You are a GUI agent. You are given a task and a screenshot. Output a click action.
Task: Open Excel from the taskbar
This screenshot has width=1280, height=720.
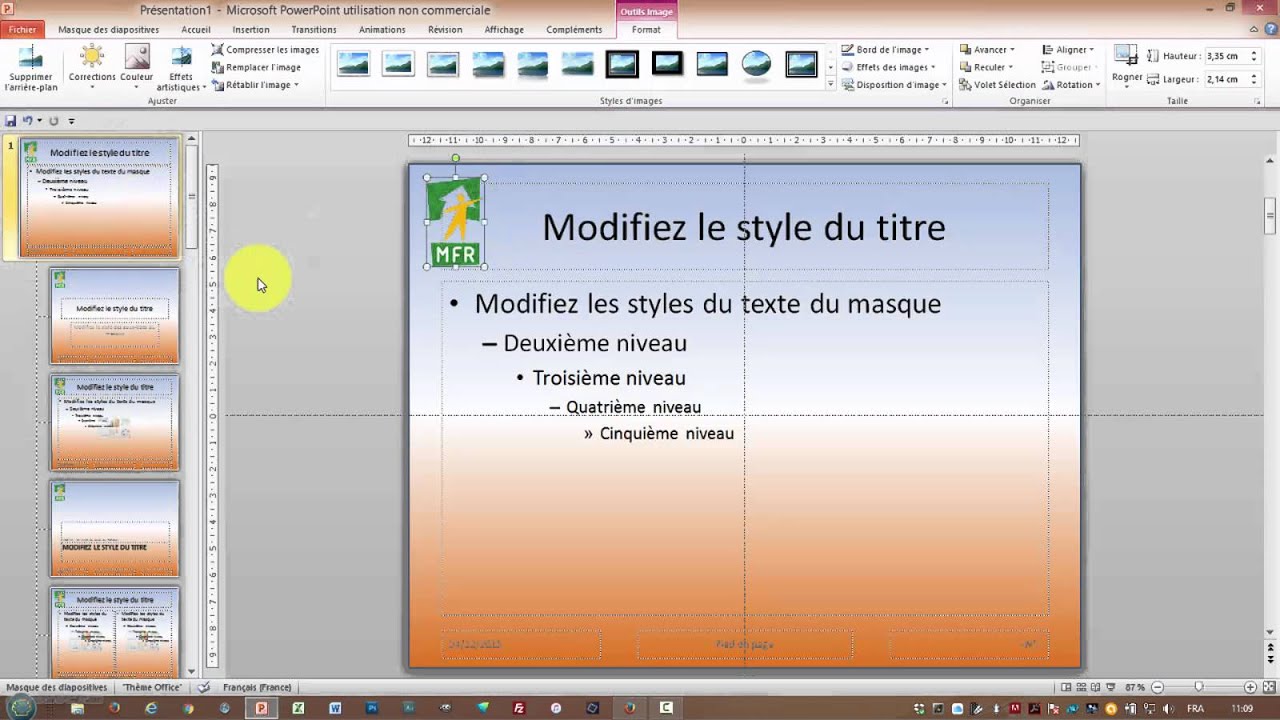click(x=298, y=708)
